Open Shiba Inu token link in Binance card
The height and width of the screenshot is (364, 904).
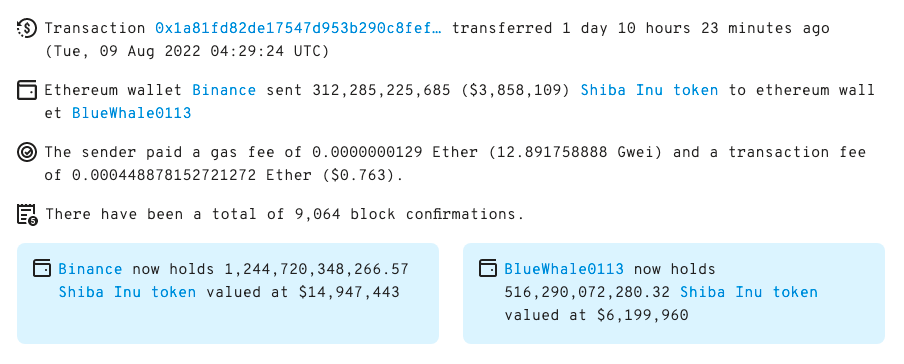127,292
